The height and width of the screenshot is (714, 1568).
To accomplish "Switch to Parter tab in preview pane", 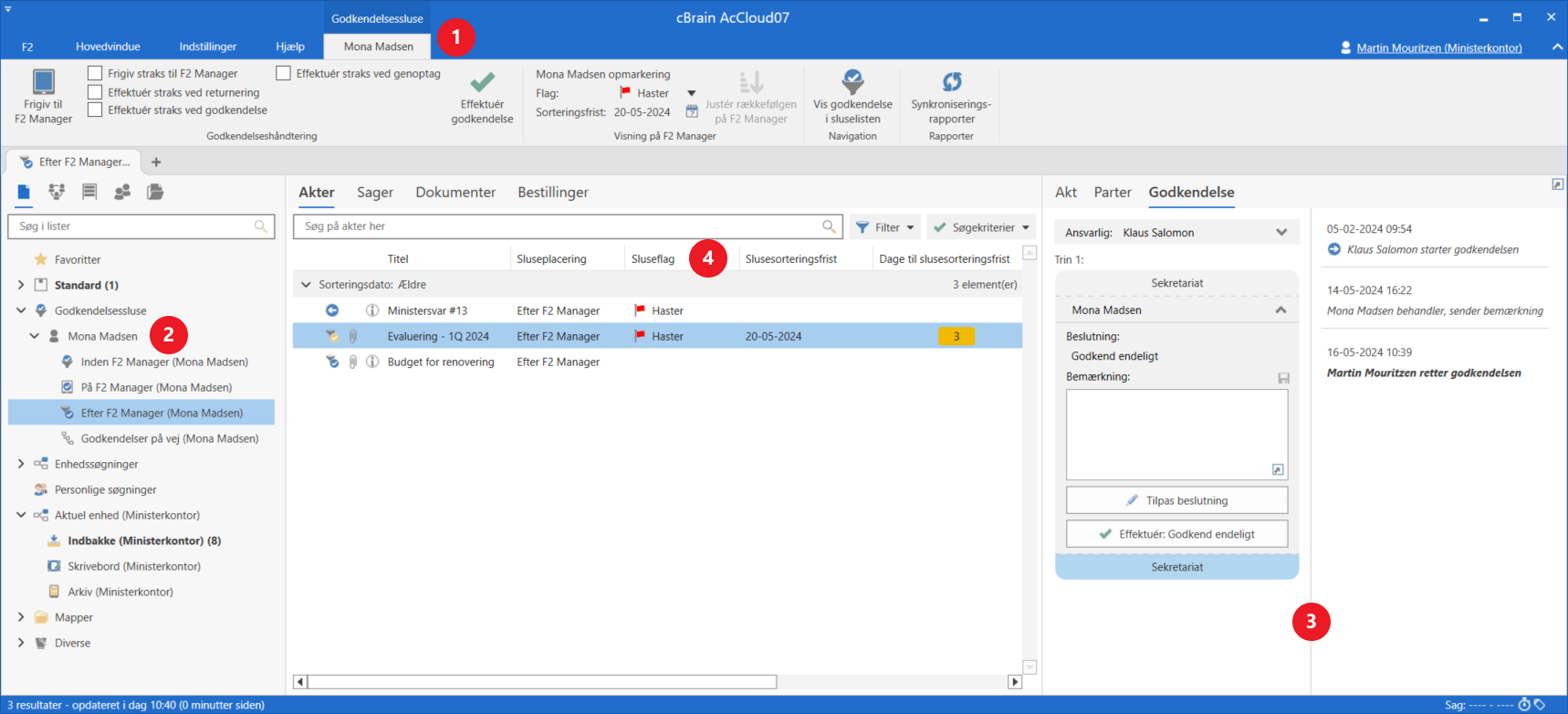I will (x=1113, y=193).
